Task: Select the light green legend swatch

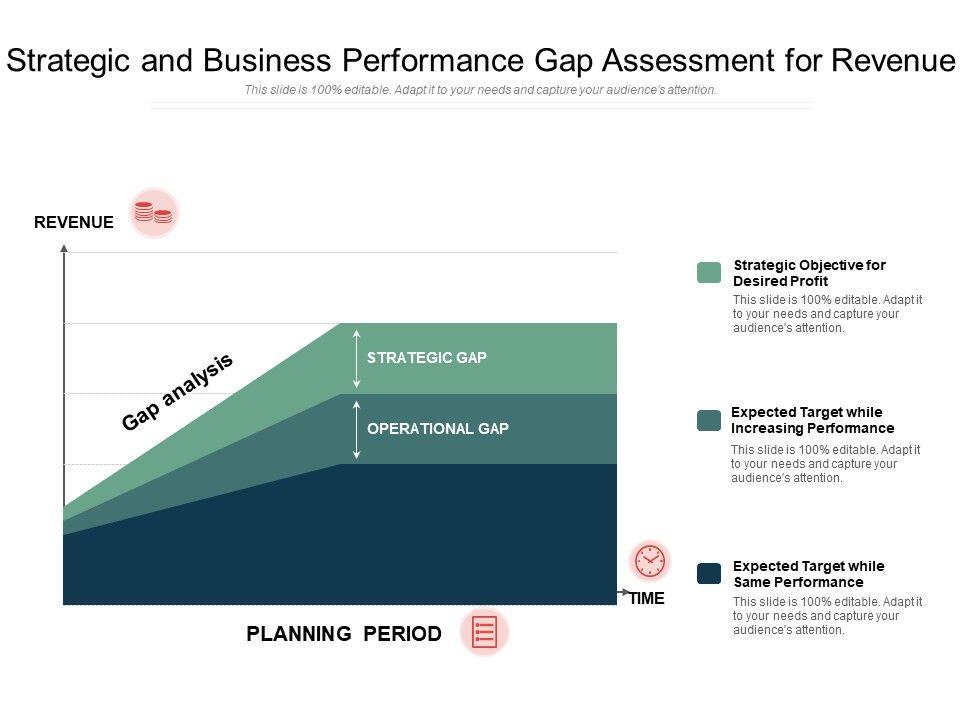Action: (709, 273)
